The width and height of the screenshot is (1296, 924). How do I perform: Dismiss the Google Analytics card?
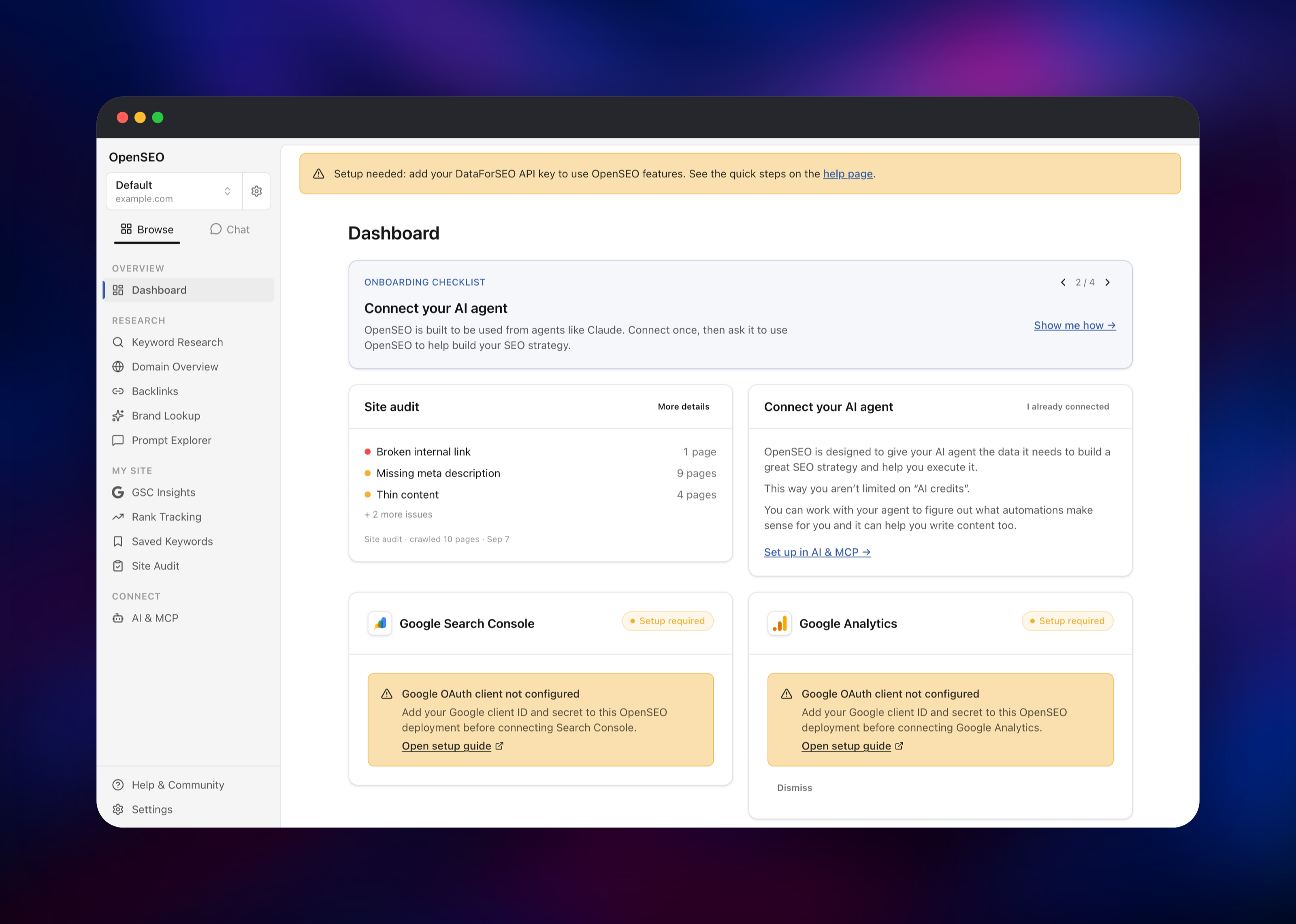795,787
